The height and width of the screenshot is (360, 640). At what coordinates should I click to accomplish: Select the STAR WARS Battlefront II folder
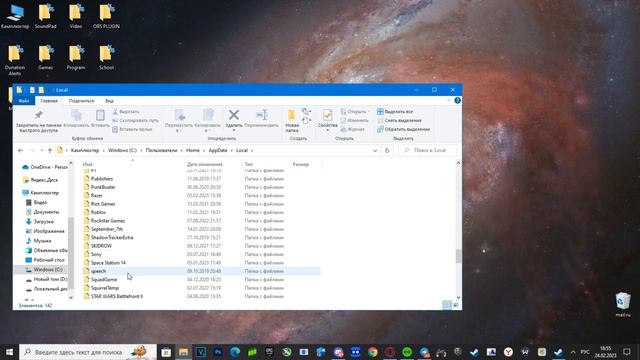point(117,296)
